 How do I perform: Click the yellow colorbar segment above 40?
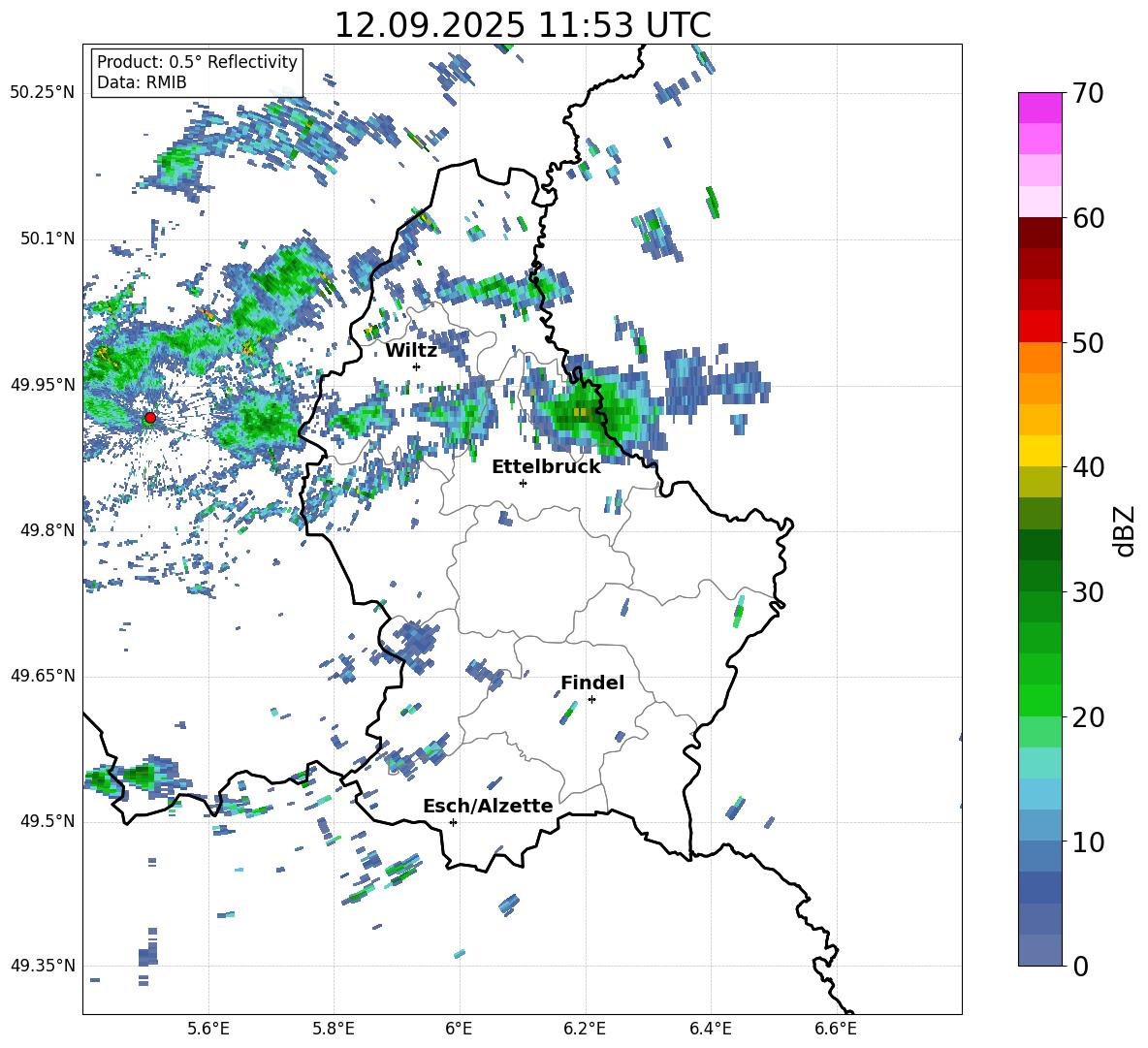[x=1039, y=452]
